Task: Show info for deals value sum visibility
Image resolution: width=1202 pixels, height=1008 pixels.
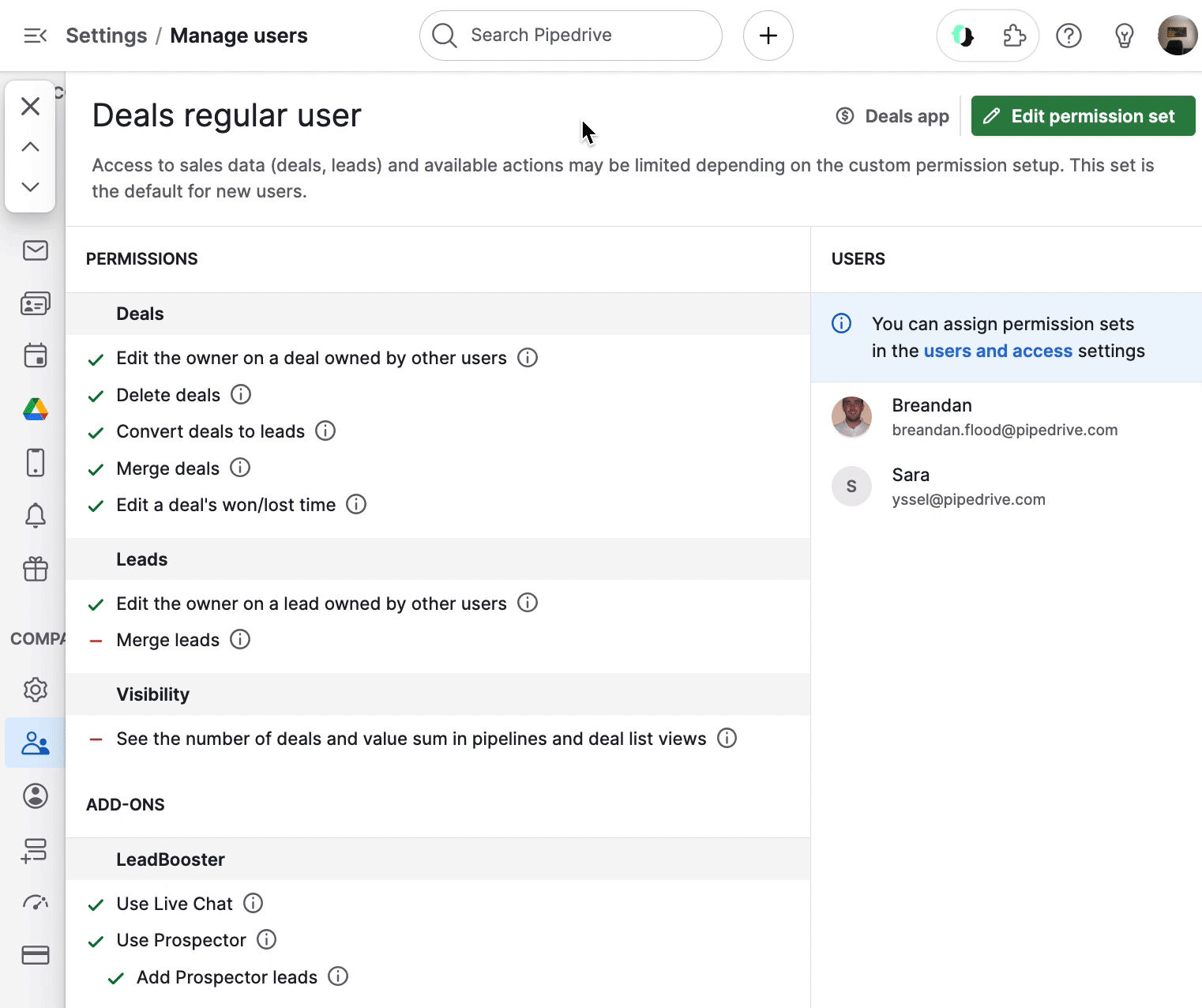Action: [x=727, y=738]
